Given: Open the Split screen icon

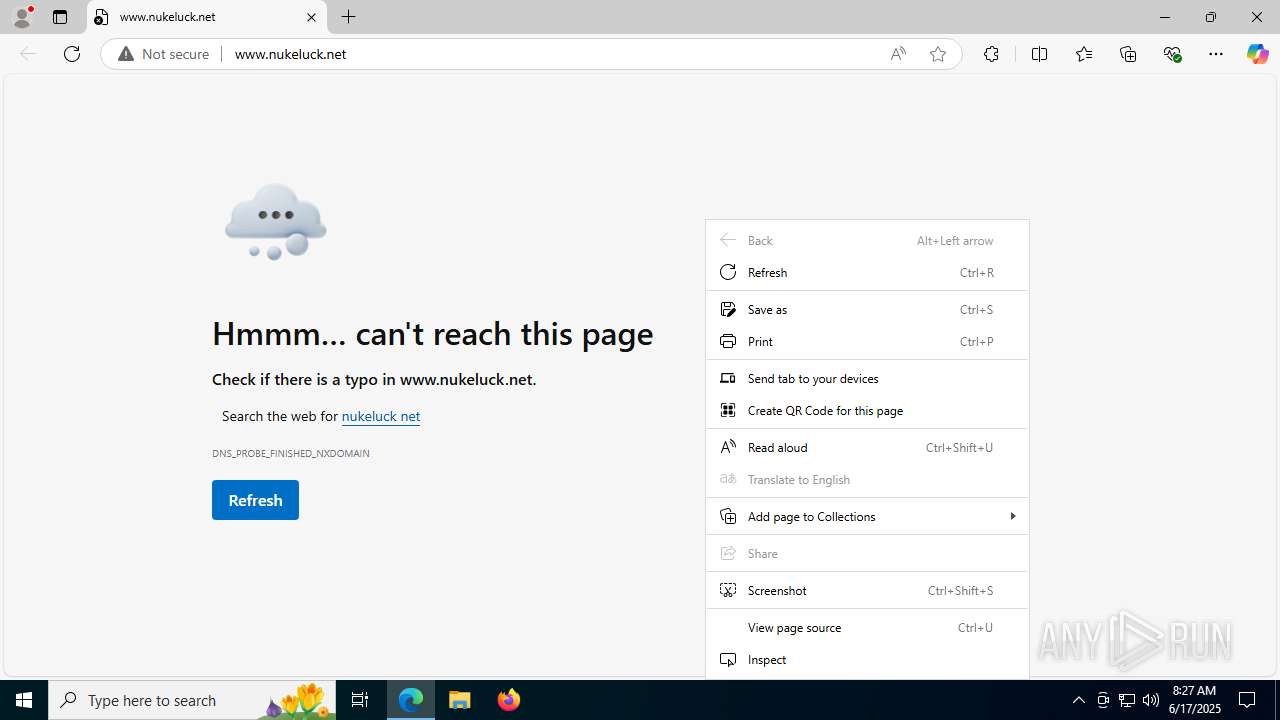Looking at the screenshot, I should coord(1039,54).
